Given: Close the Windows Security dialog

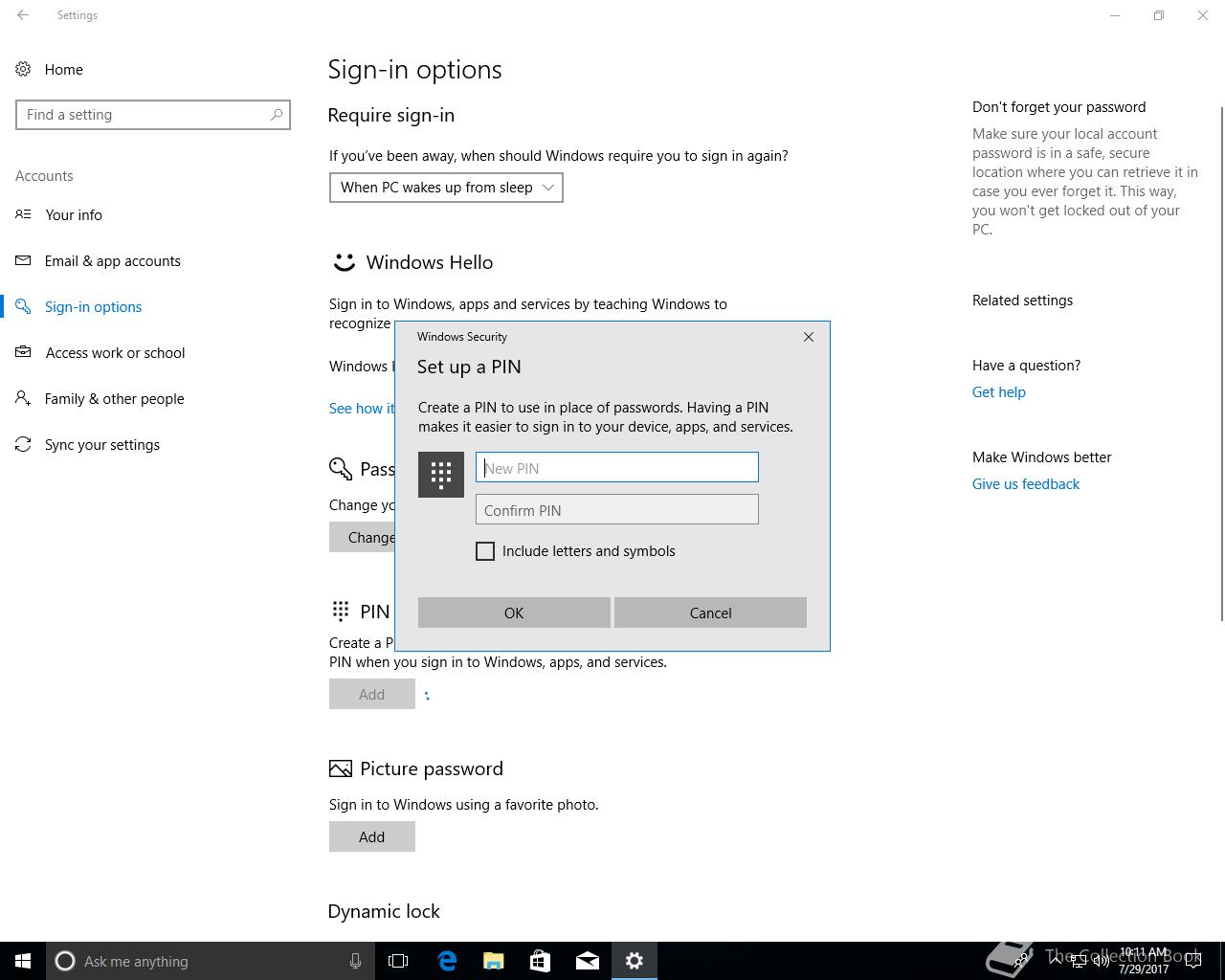Looking at the screenshot, I should [809, 337].
